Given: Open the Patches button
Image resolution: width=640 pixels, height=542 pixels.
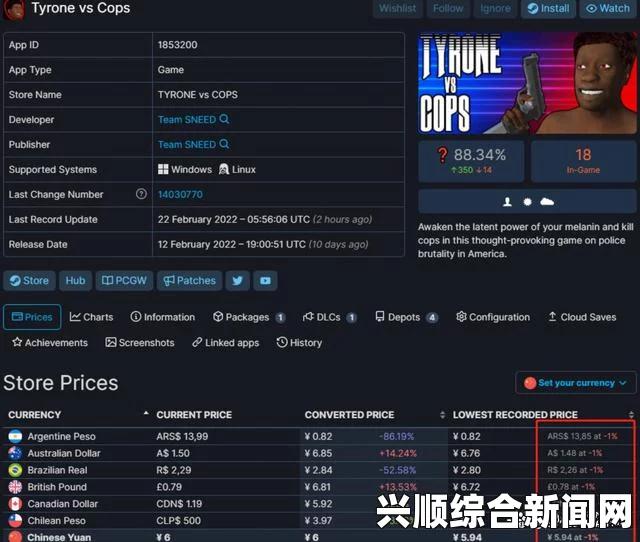Looking at the screenshot, I should point(189,281).
